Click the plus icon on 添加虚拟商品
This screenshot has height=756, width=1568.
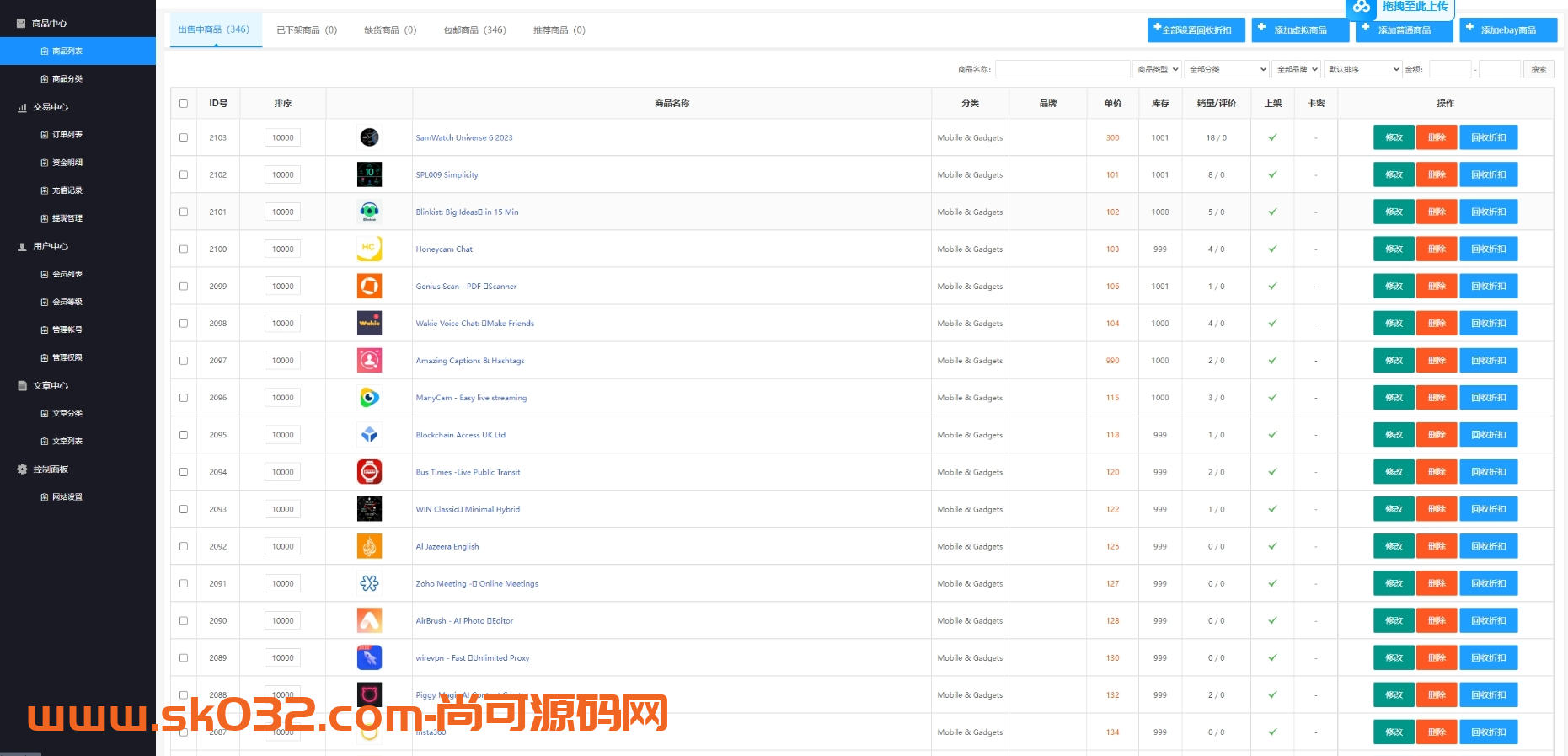pyautogui.click(x=1261, y=28)
